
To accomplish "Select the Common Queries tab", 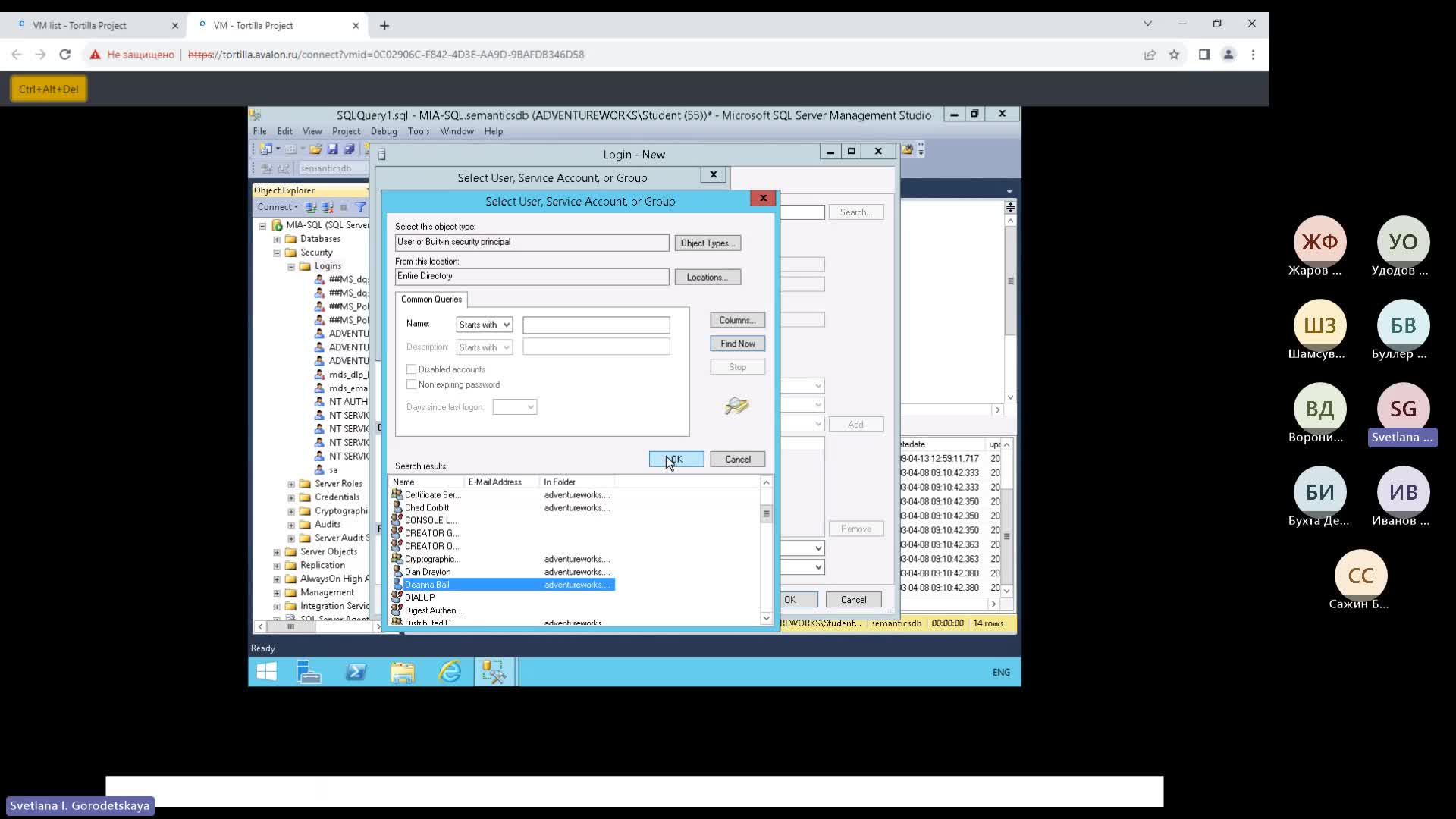I will [431, 300].
